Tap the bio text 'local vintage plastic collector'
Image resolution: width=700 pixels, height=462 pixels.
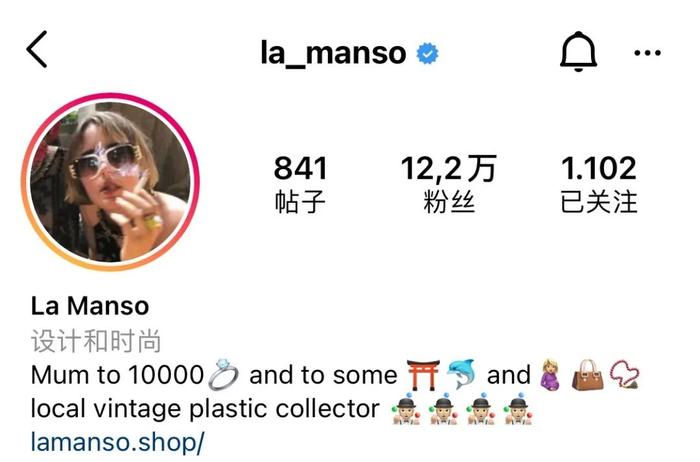coord(205,408)
